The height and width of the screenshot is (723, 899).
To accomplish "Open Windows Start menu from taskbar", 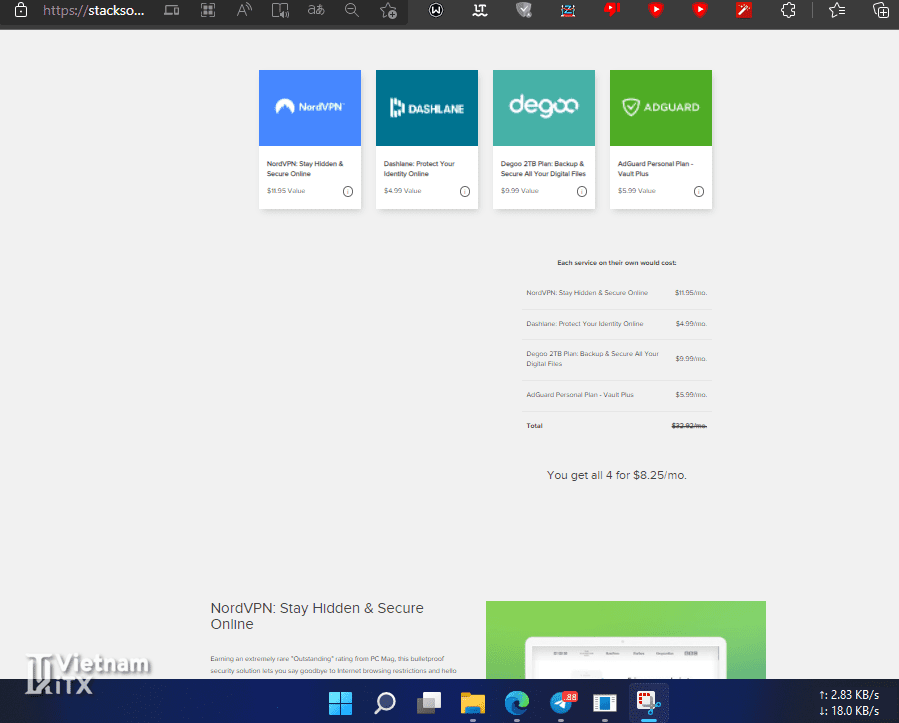I will 341,702.
